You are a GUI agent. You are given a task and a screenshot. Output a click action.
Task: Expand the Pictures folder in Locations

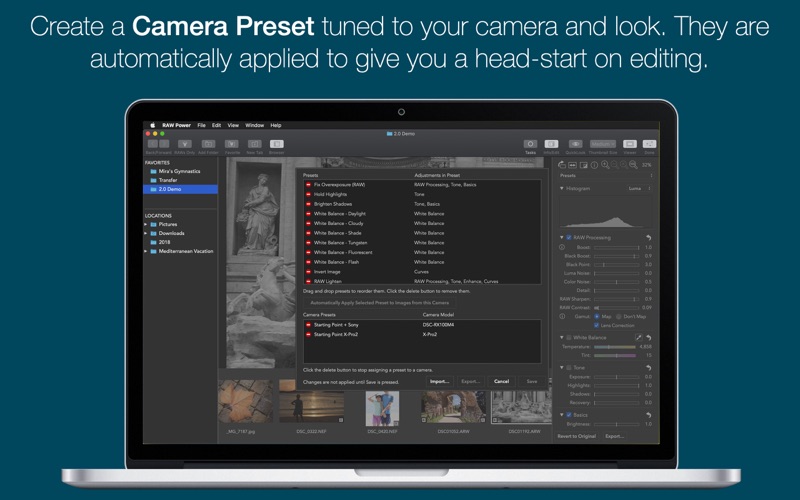tap(147, 224)
